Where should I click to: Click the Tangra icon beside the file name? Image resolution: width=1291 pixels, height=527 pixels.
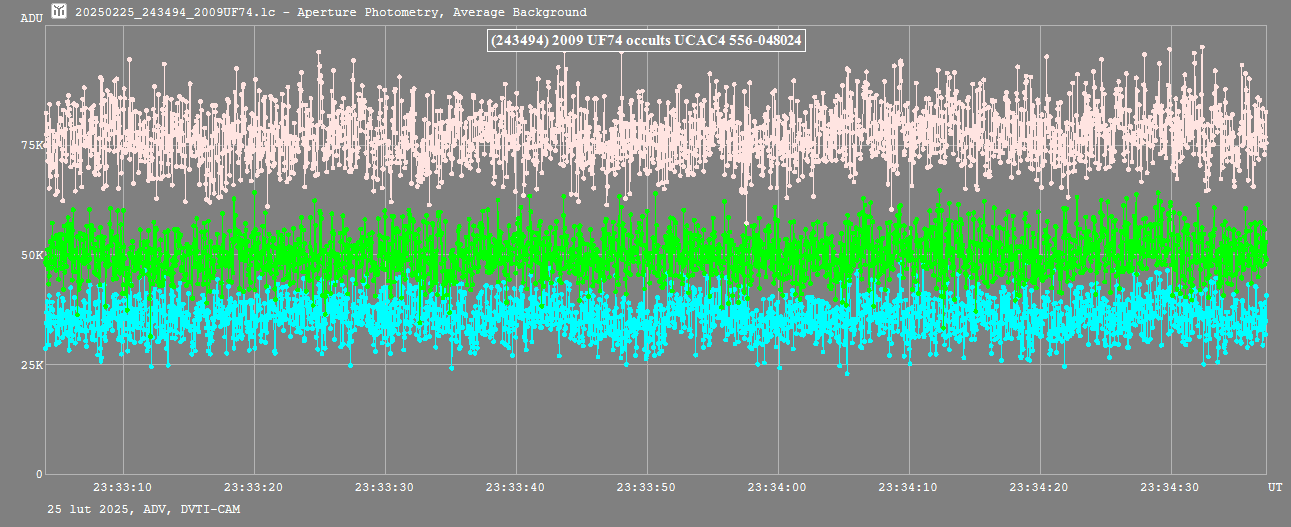[x=58, y=11]
